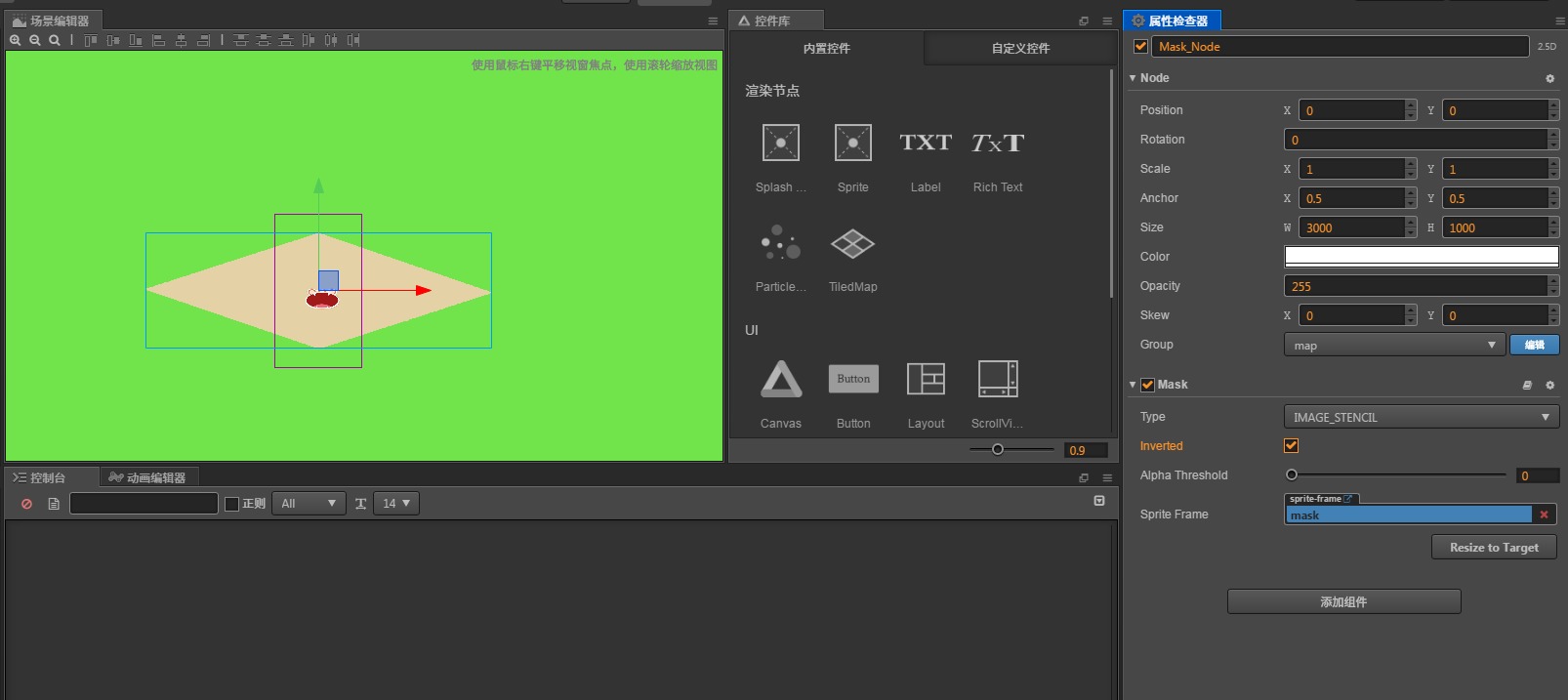Select the scene editor tab

[x=53, y=21]
